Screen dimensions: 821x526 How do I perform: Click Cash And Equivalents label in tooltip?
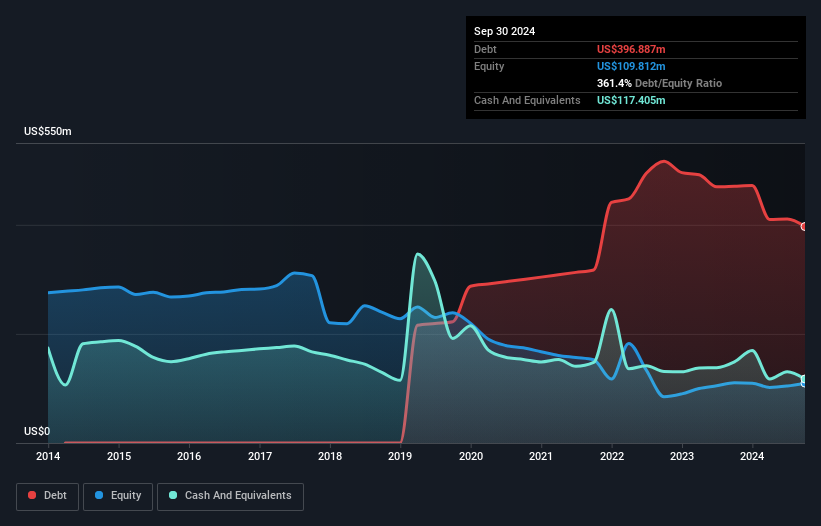[527, 100]
